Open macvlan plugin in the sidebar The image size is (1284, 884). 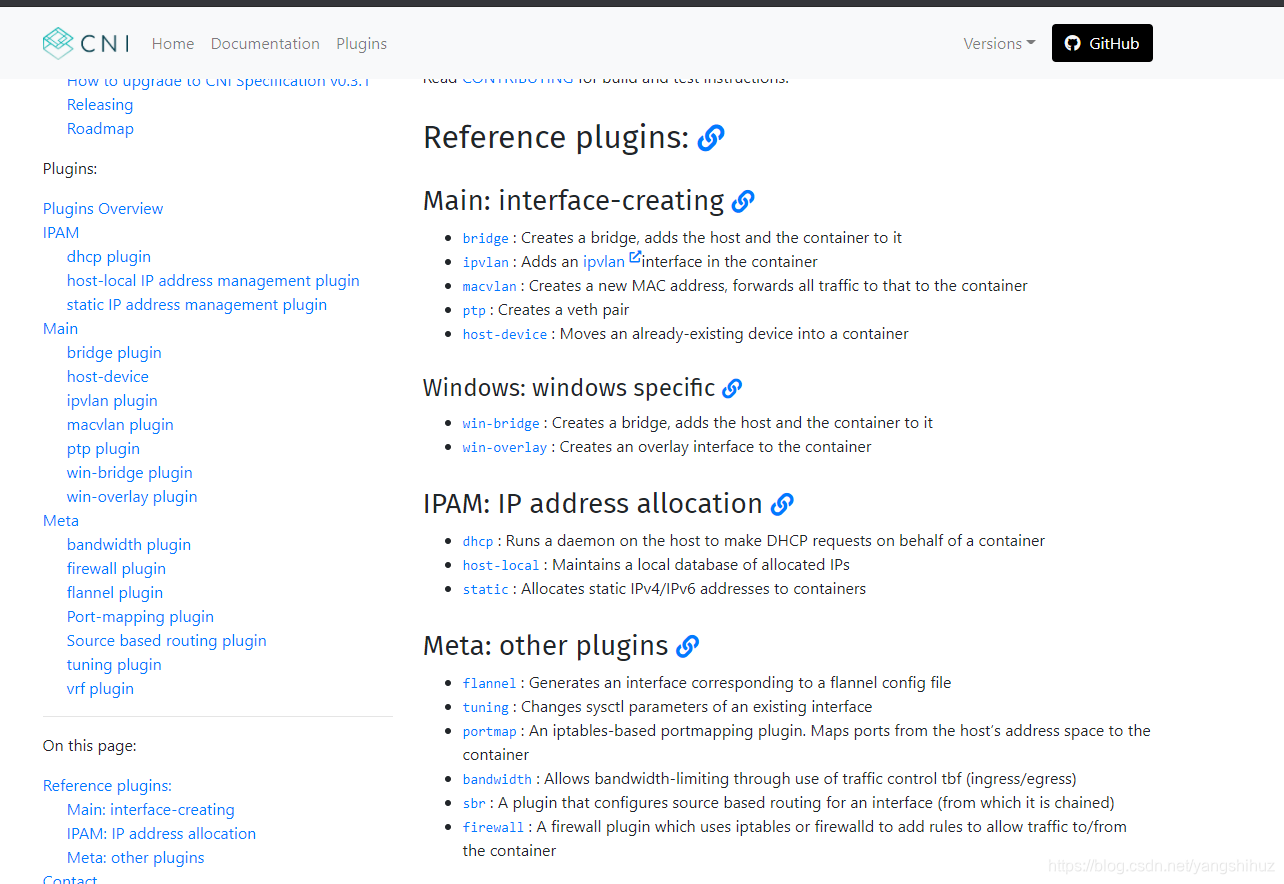pyautogui.click(x=120, y=424)
